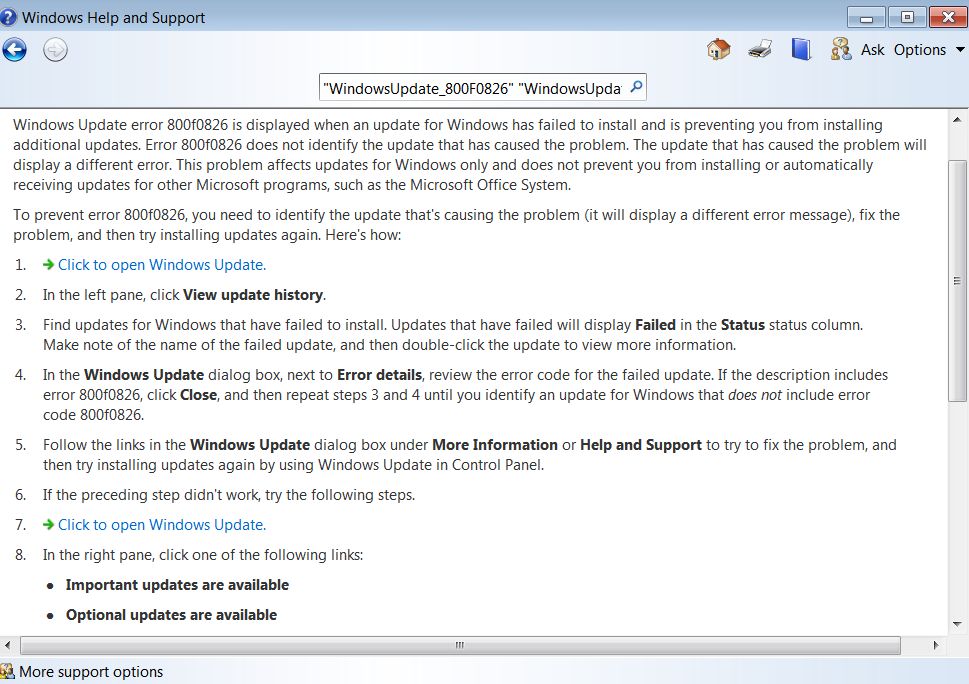Click 'Important updates are available' bullet text
This screenshot has height=684, width=969.
click(177, 585)
